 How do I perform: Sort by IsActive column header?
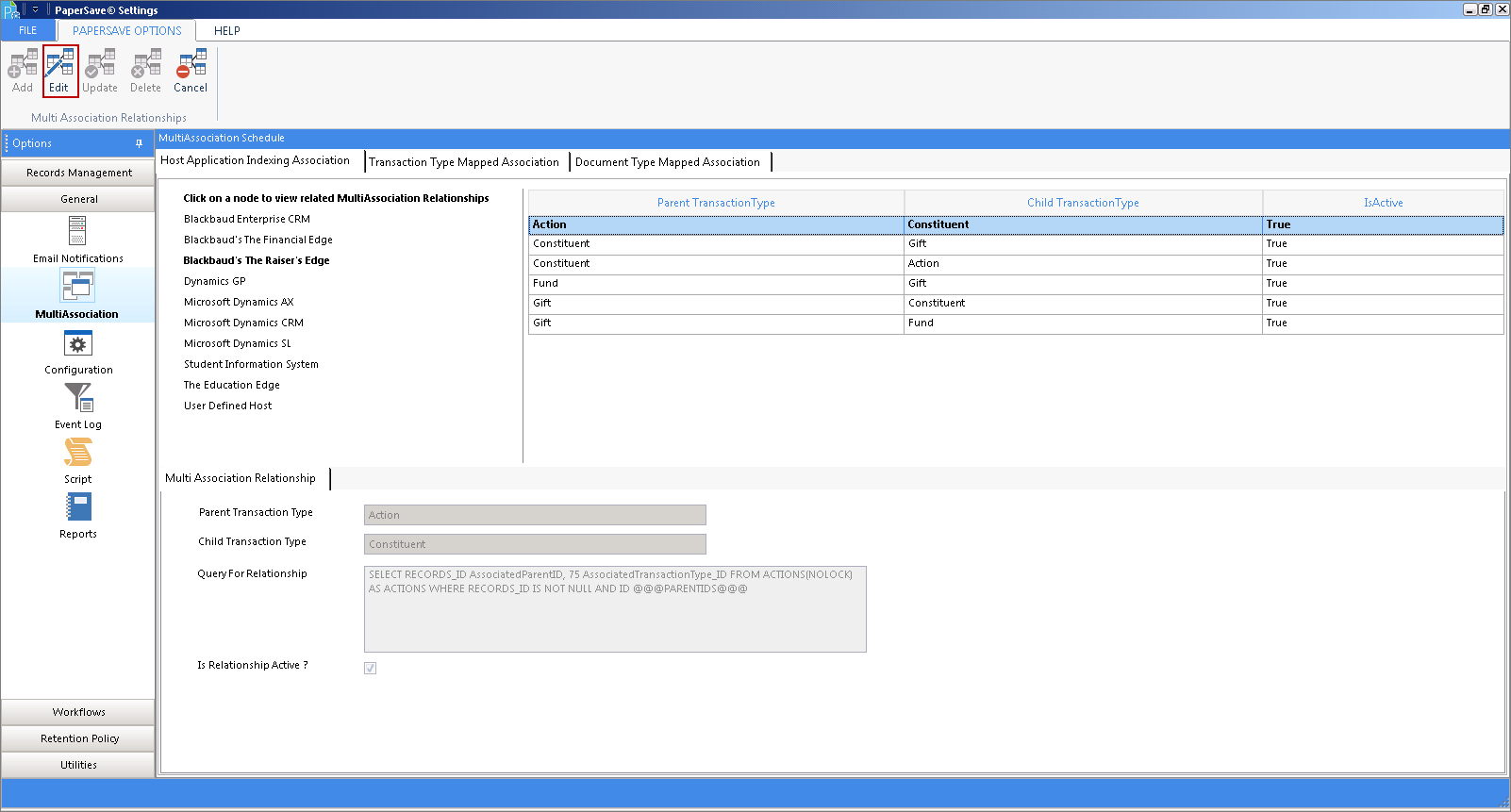click(1383, 203)
